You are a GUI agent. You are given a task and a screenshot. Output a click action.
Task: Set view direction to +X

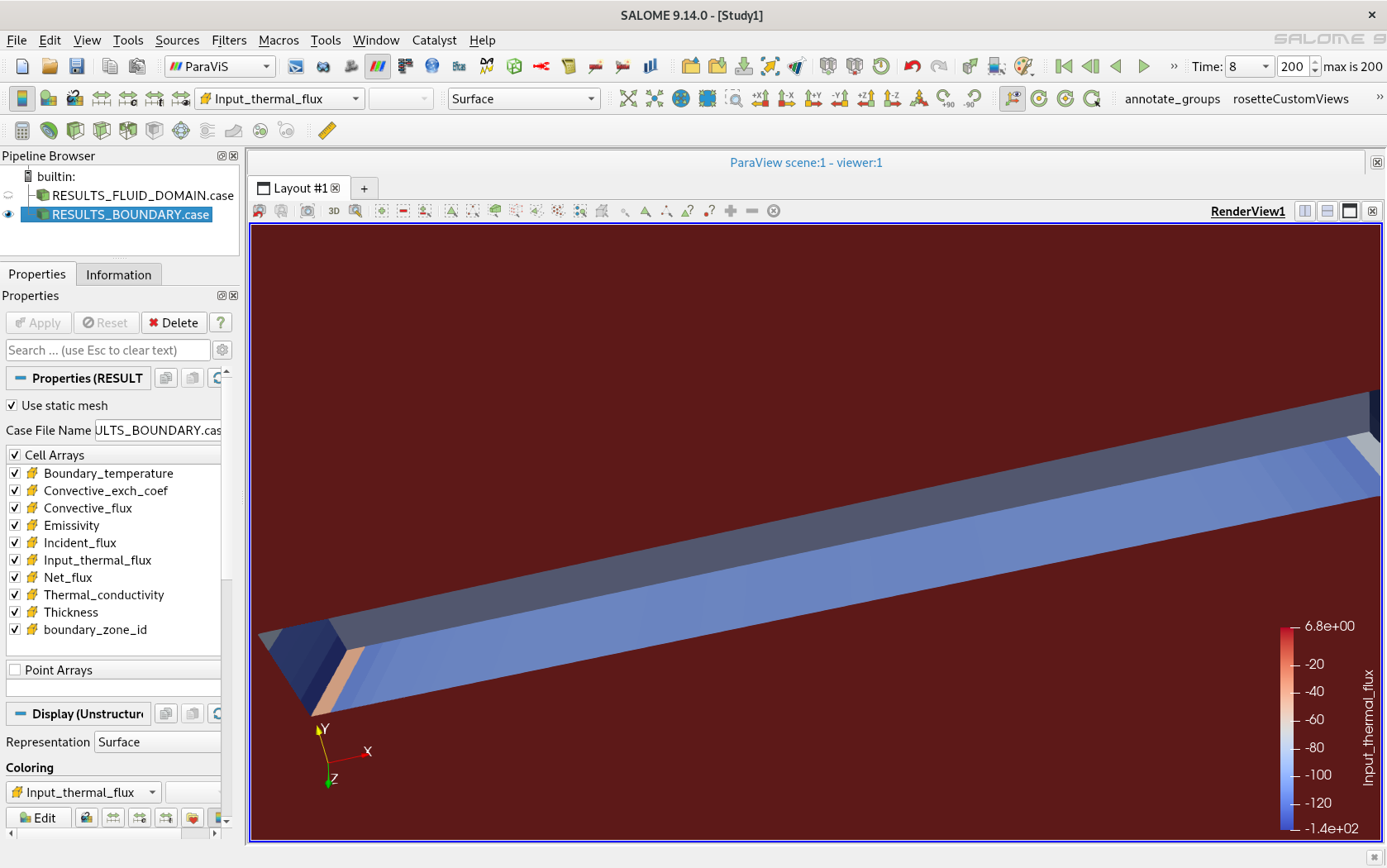(x=760, y=99)
